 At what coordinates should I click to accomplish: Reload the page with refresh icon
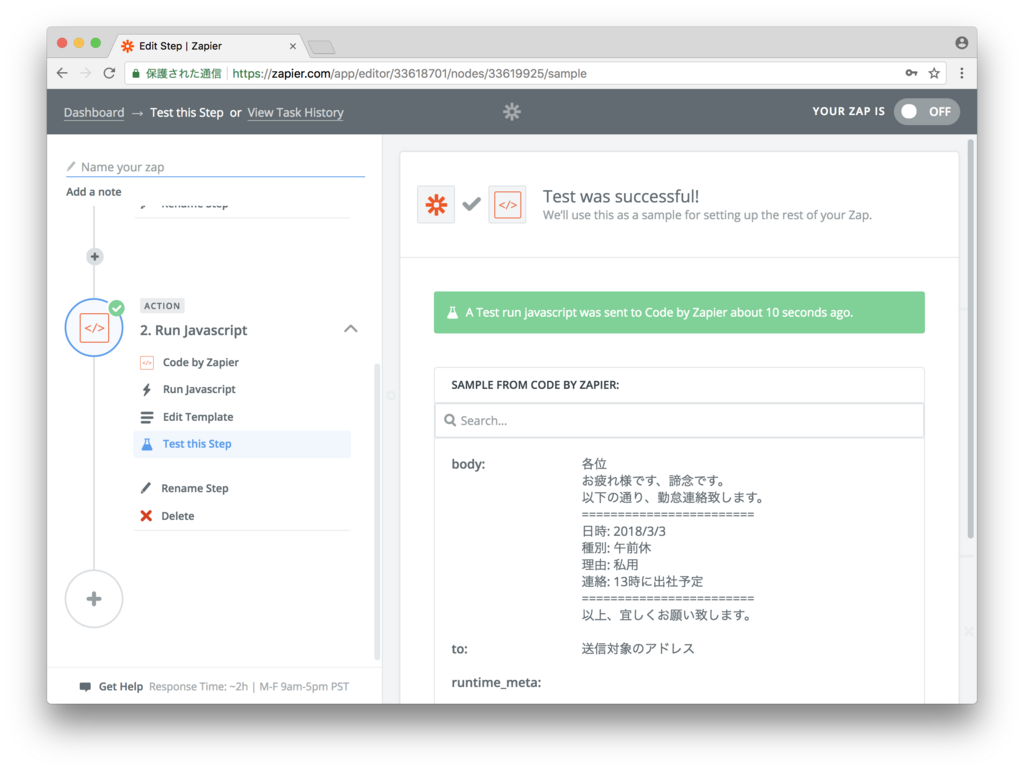point(109,73)
